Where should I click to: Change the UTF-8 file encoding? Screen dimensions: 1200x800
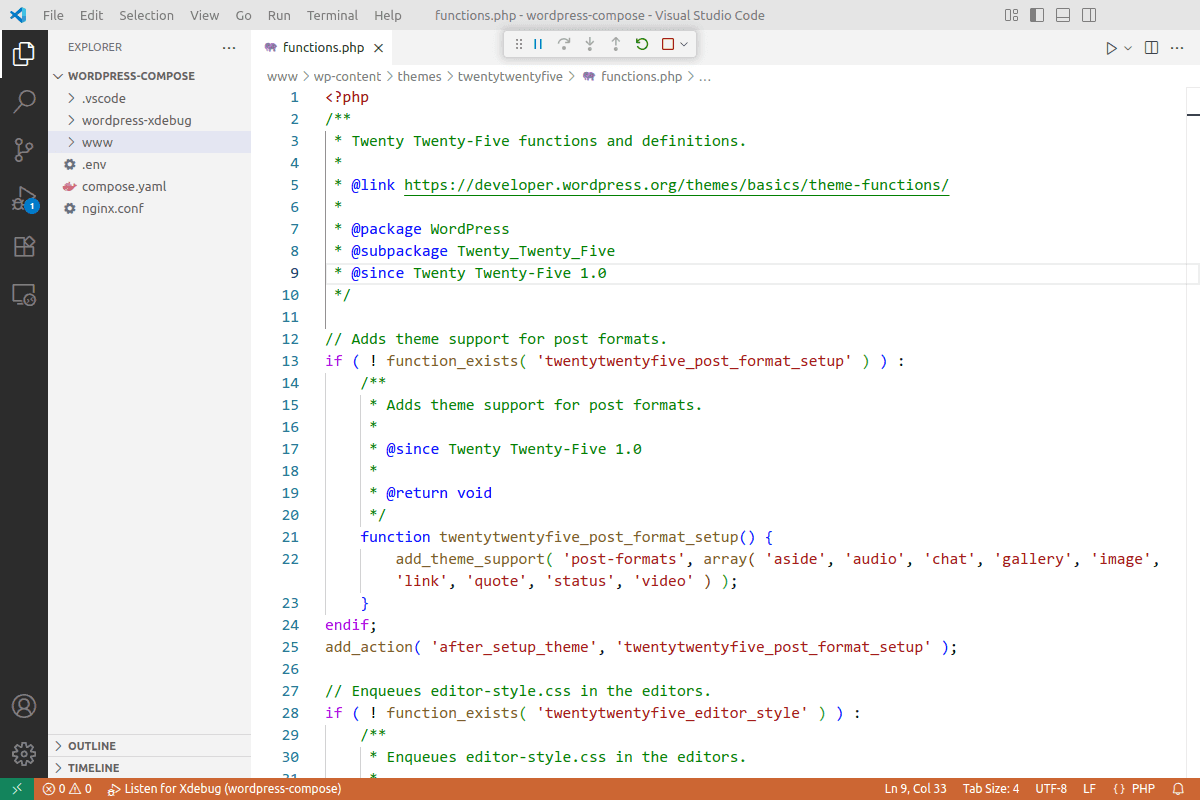1051,789
